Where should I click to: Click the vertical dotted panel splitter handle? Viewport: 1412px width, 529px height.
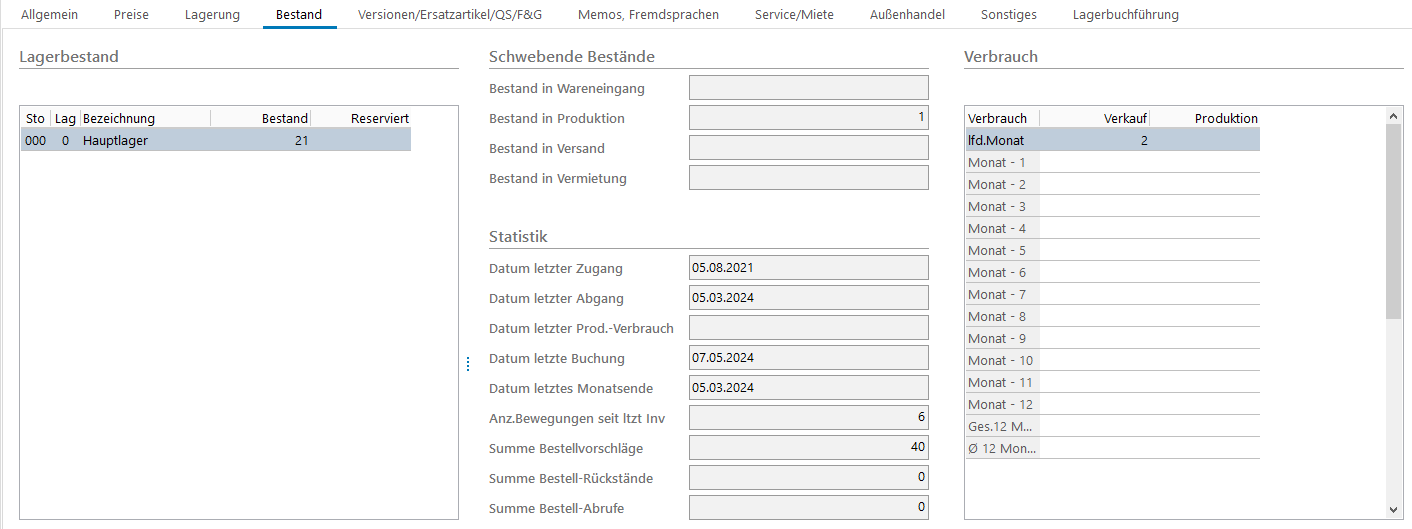point(467,365)
